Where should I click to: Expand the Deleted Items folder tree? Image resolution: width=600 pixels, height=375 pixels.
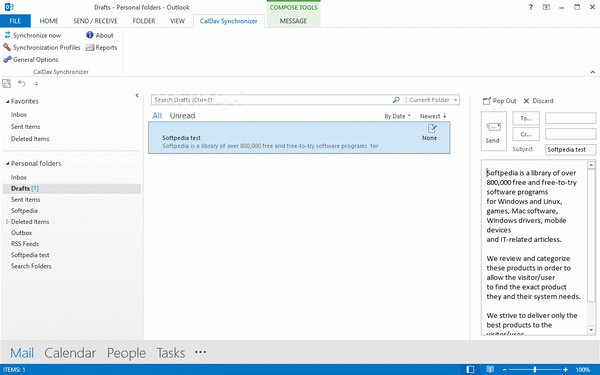tap(7, 222)
